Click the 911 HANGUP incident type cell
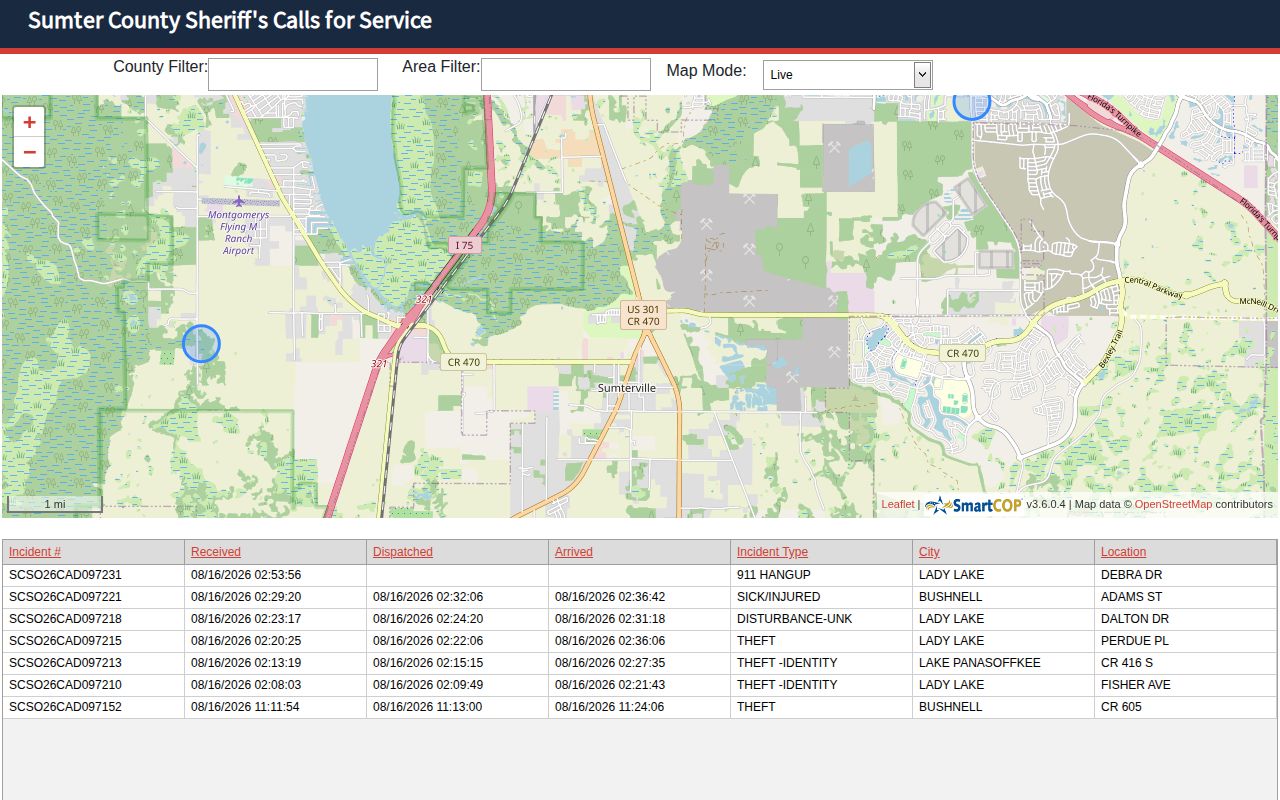The image size is (1280, 800). point(821,575)
